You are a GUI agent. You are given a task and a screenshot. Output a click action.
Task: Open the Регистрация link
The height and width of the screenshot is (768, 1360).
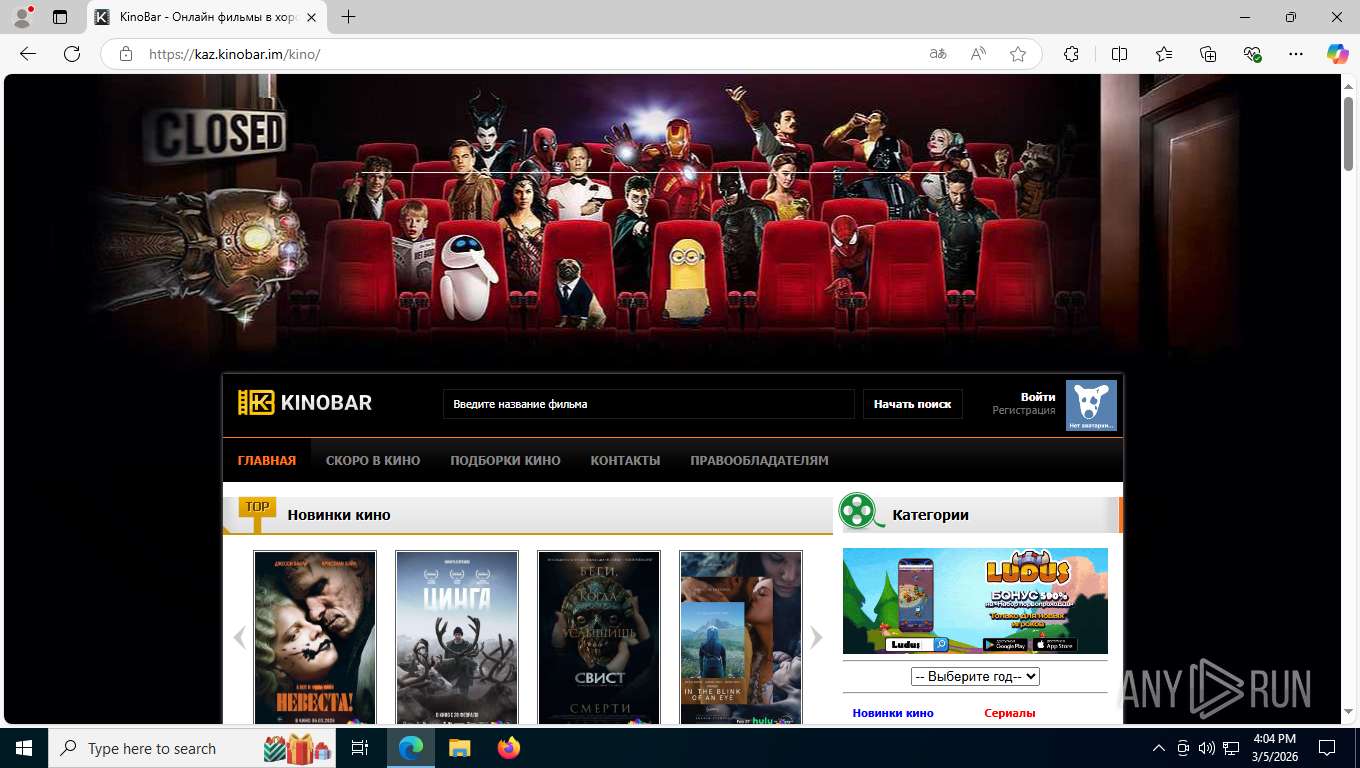click(1024, 410)
